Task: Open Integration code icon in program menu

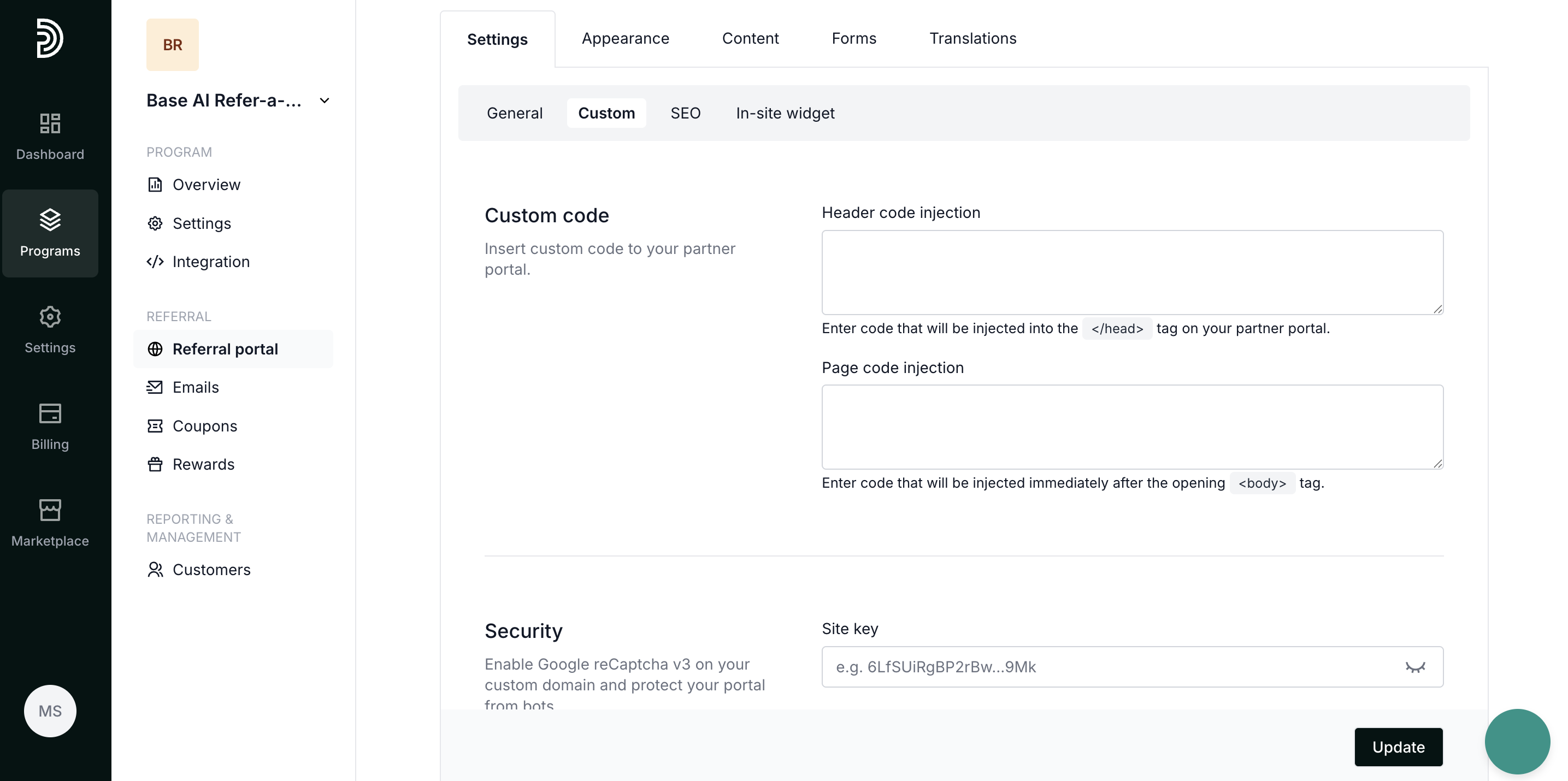Action: tap(155, 262)
